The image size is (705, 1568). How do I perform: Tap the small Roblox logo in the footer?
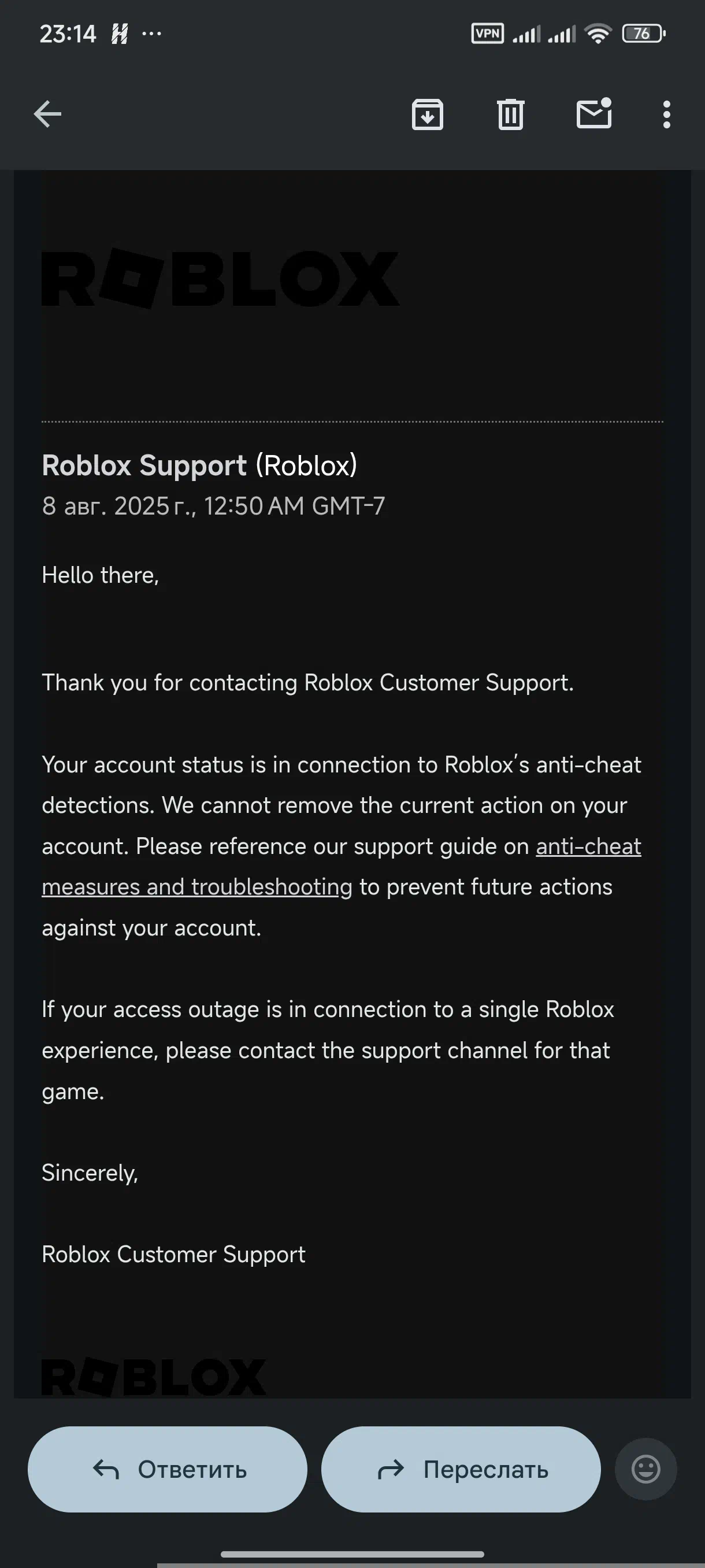click(154, 1377)
